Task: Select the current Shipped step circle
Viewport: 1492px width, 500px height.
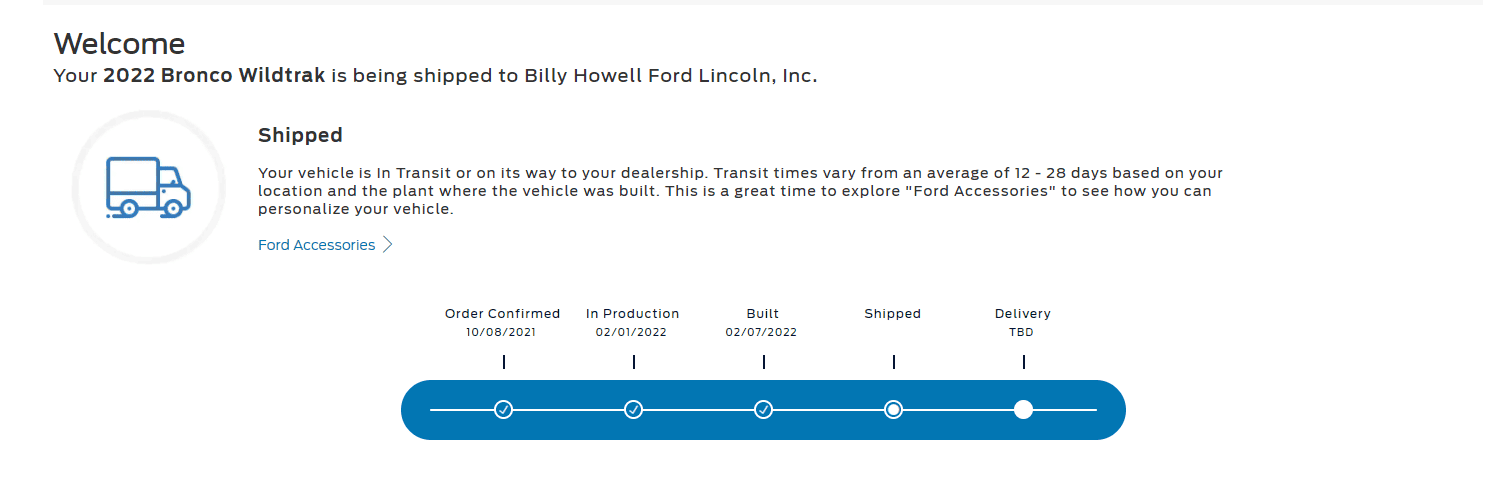Action: [894, 409]
